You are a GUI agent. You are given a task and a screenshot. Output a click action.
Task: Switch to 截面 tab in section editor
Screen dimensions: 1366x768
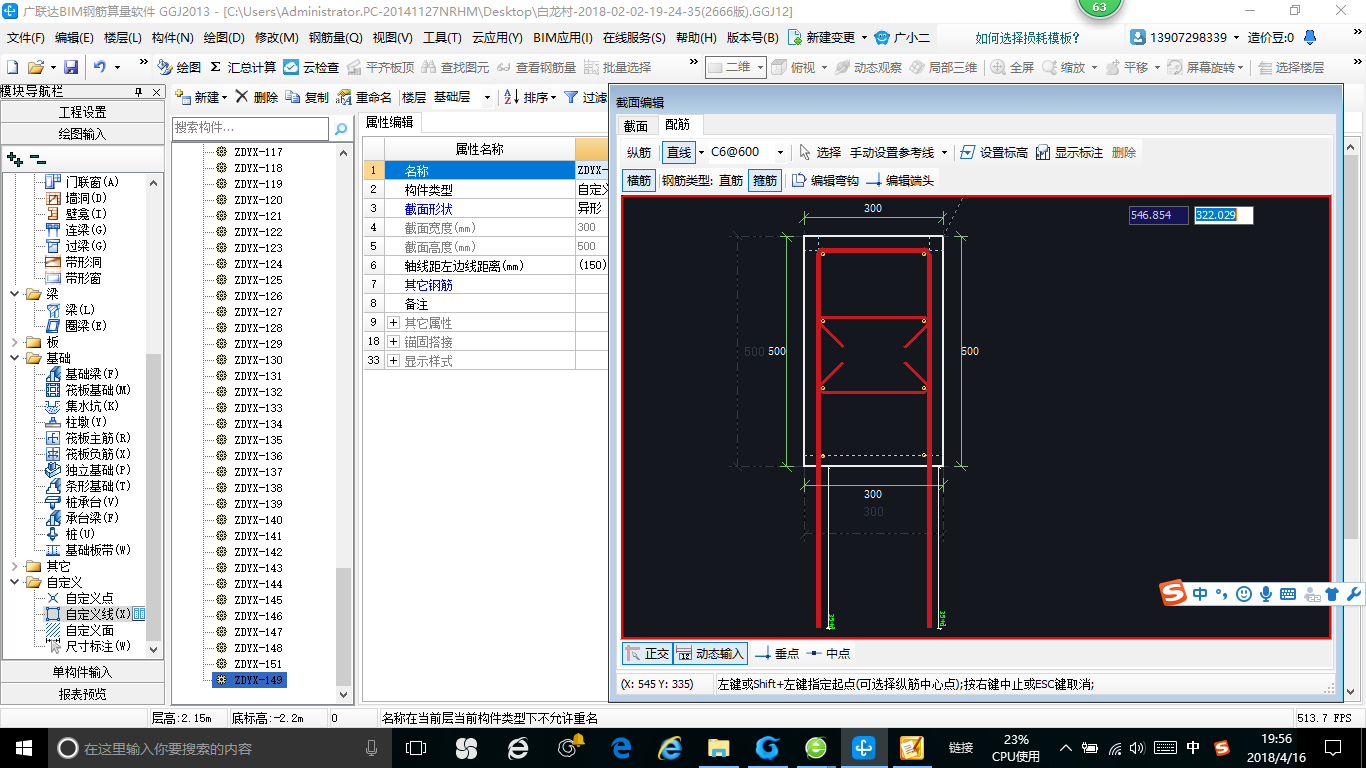[636, 125]
